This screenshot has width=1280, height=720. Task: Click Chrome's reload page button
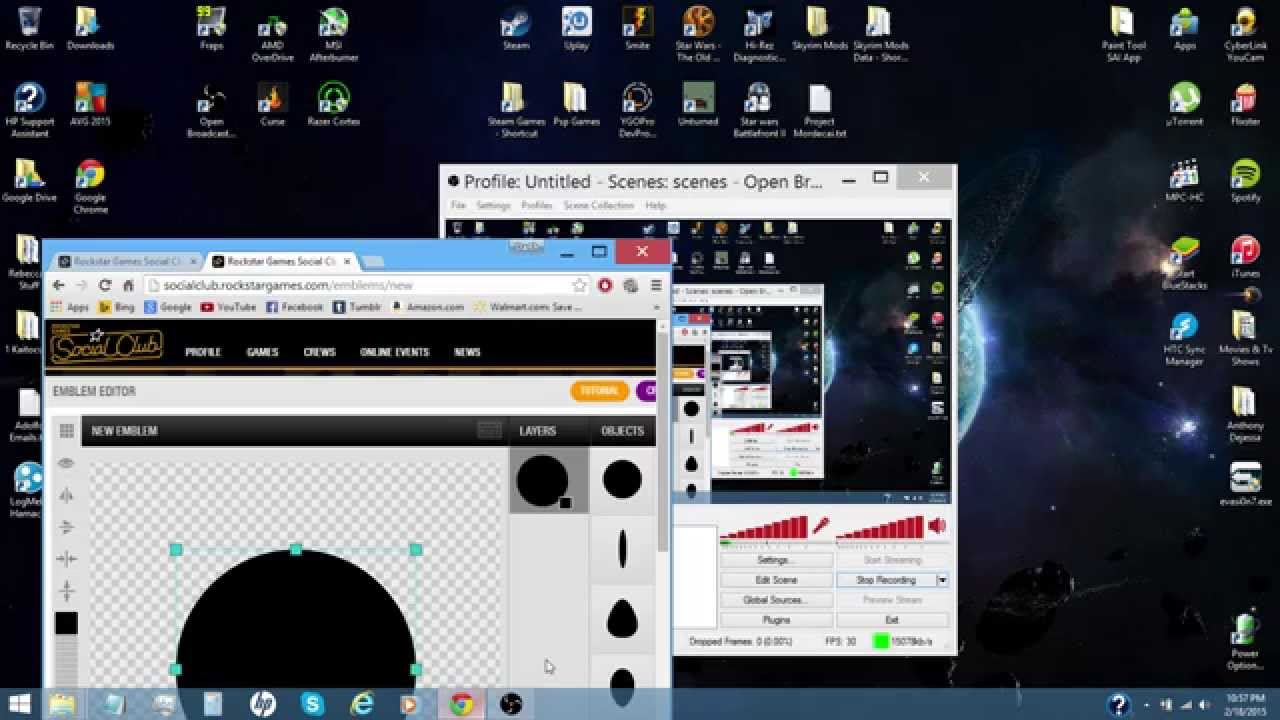point(105,286)
